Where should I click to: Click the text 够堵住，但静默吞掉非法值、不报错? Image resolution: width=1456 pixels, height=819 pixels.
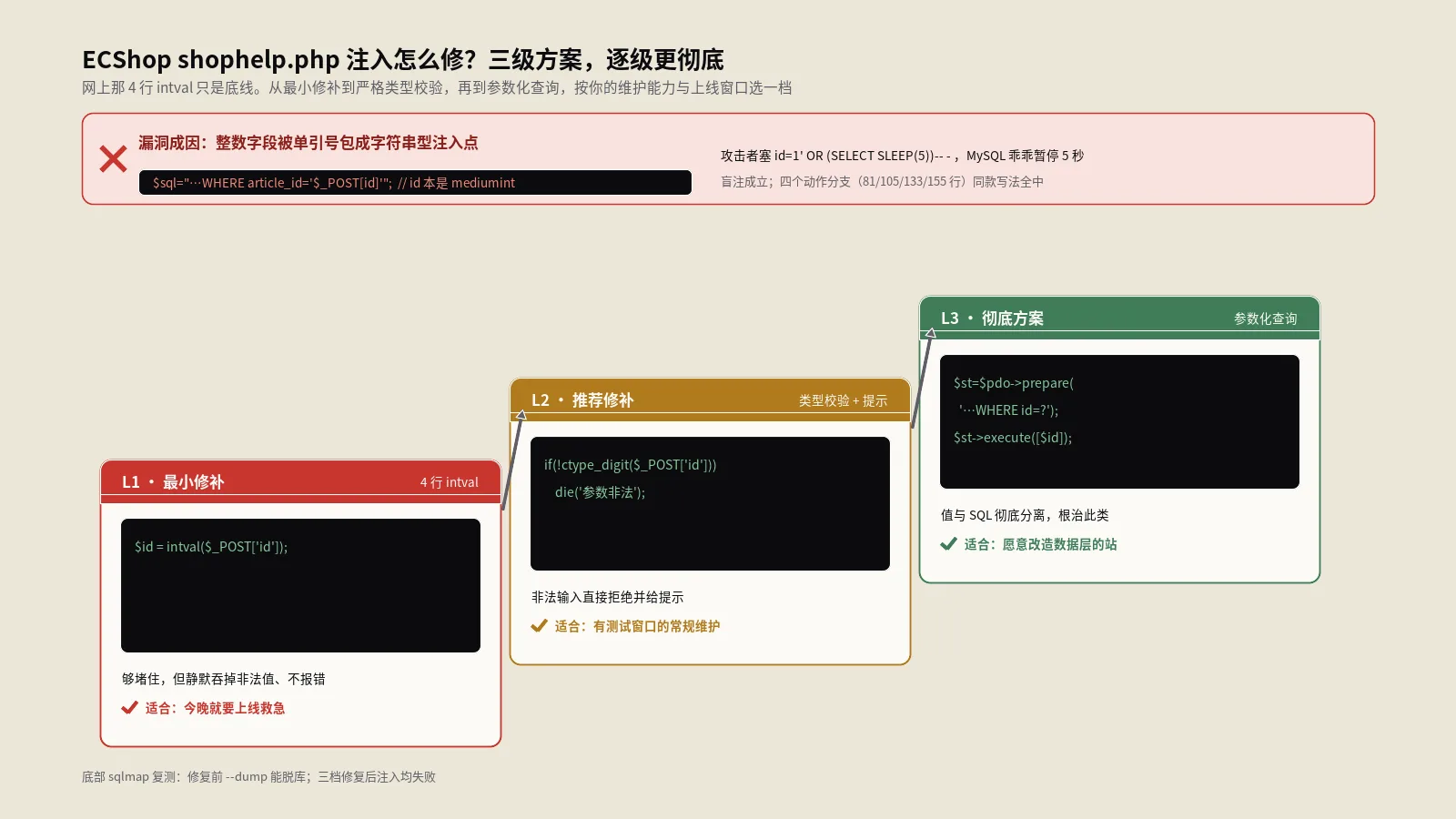(x=224, y=678)
